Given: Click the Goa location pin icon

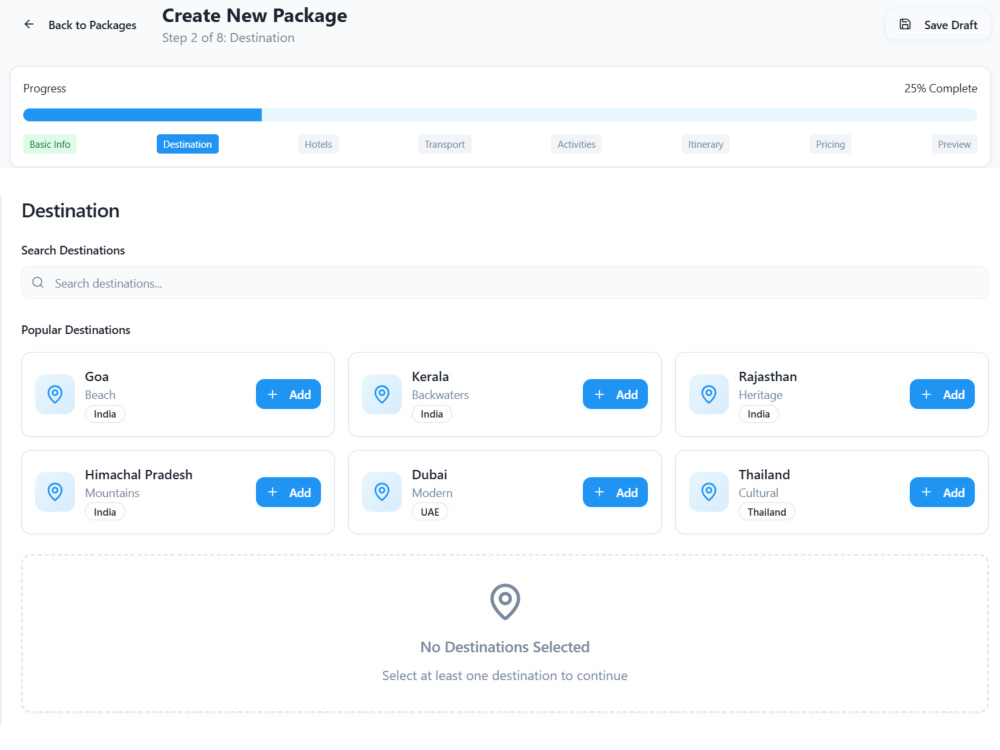Looking at the screenshot, I should 55,394.
